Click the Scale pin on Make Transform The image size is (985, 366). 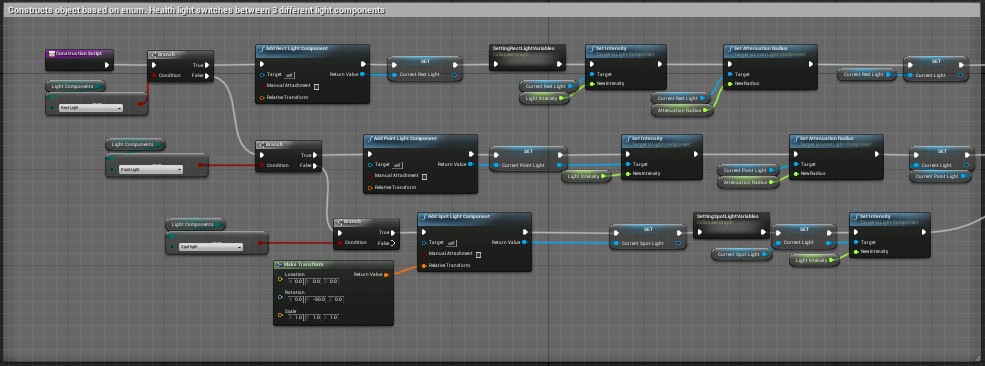(x=280, y=315)
